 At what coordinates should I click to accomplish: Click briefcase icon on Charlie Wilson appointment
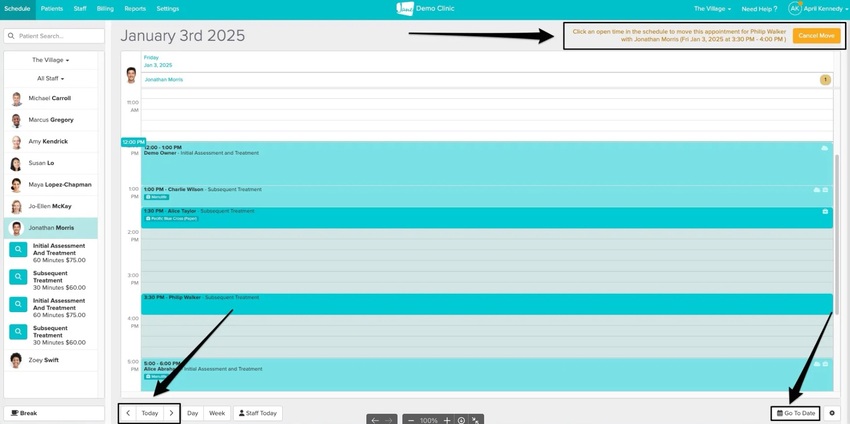point(825,190)
